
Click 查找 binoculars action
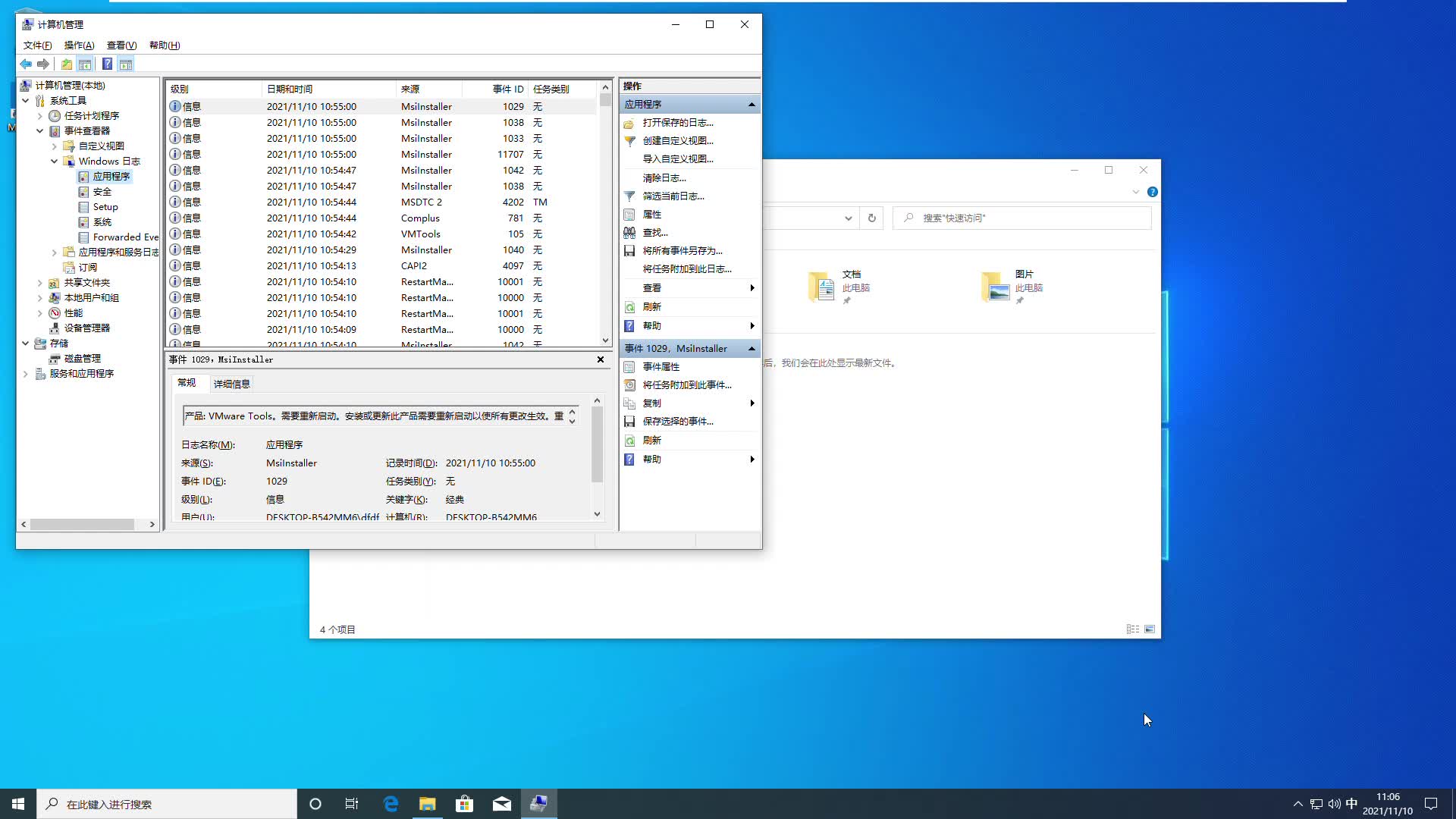coord(655,233)
